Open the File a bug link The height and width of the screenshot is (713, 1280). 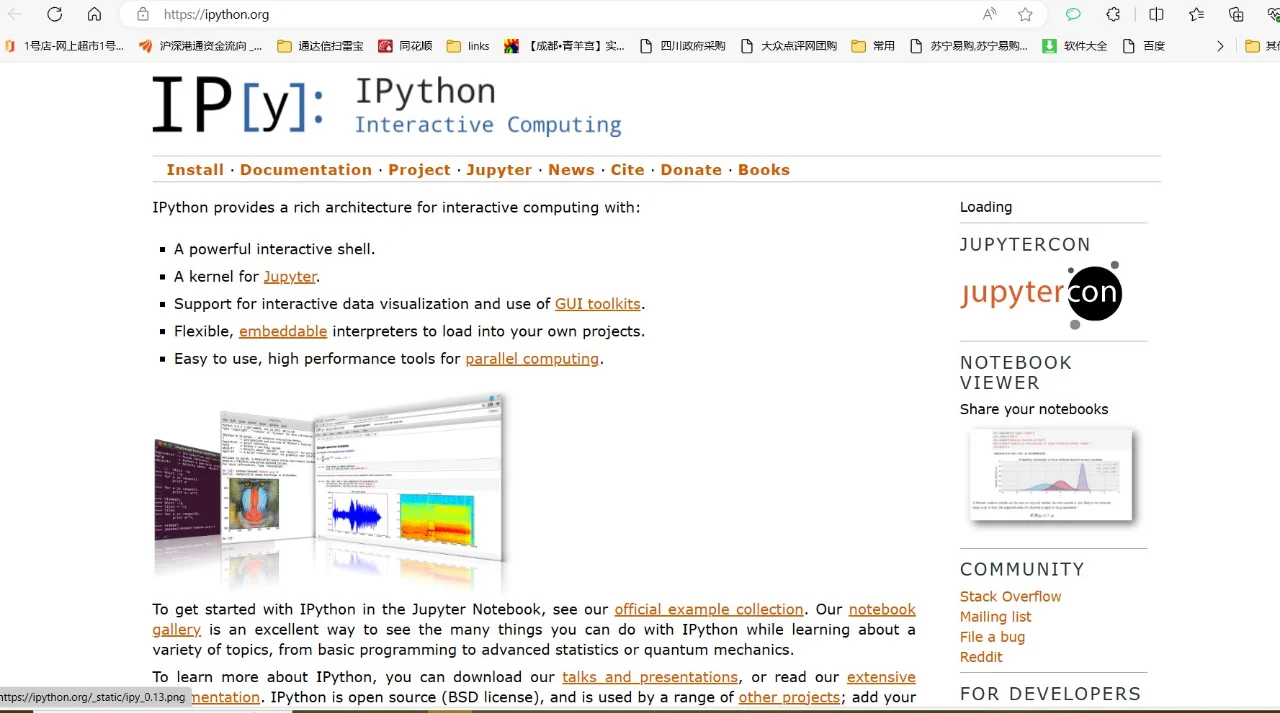click(992, 637)
